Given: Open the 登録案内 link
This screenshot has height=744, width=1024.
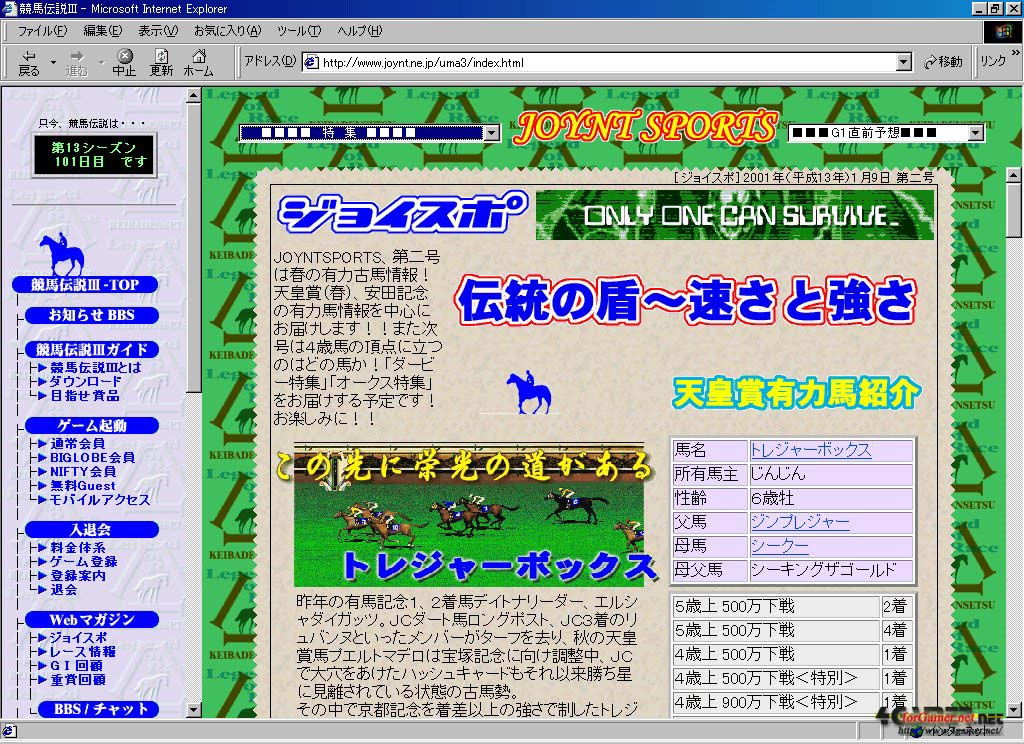Looking at the screenshot, I should (x=78, y=576).
